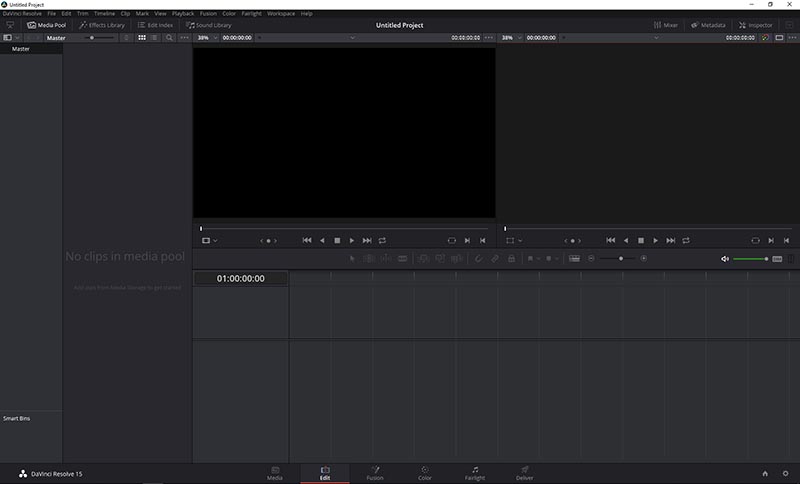The image size is (800, 484).
Task: Select the arrow Selection Mode tool
Action: tap(352, 259)
